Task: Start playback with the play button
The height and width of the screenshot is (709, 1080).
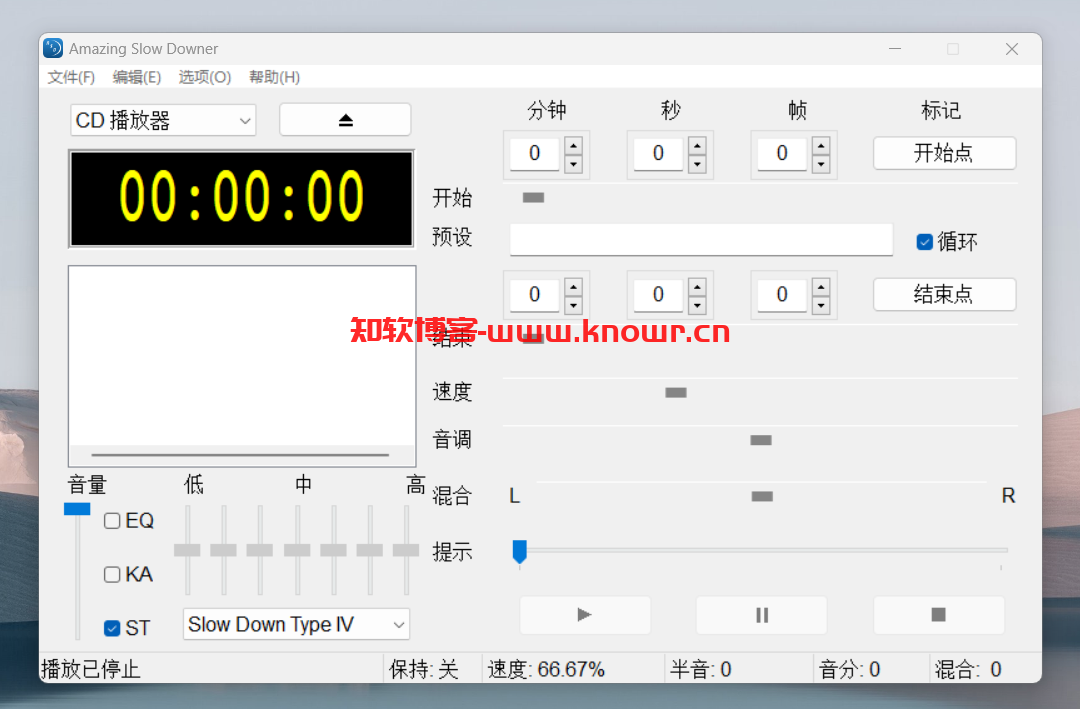Action: click(585, 615)
